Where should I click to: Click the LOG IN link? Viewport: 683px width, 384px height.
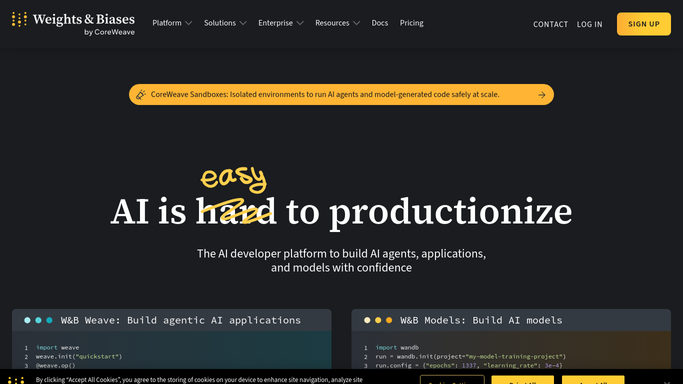pos(589,24)
